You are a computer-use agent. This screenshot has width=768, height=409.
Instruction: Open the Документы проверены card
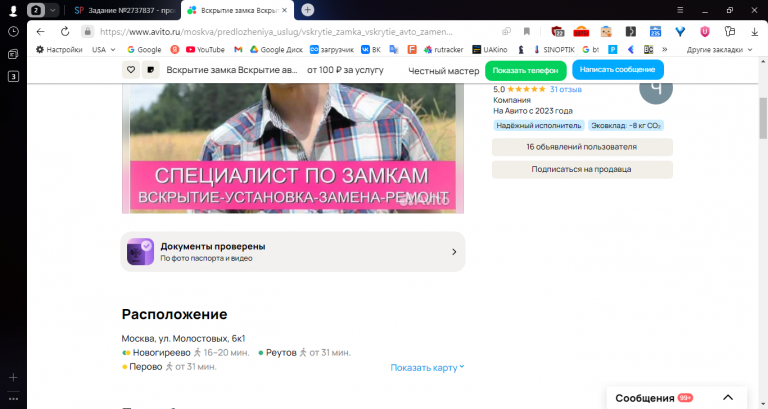(x=293, y=252)
